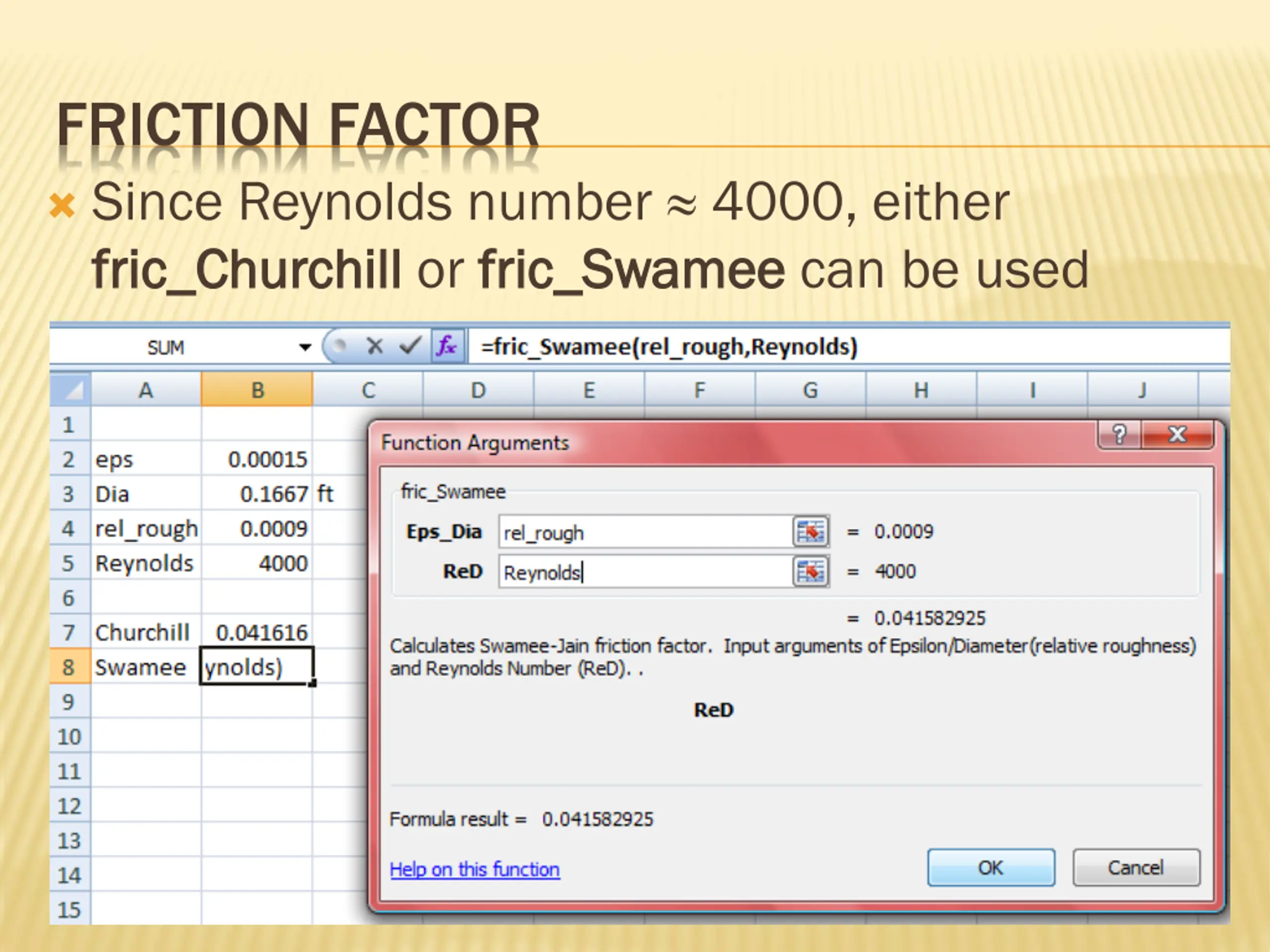Select column J header
Viewport: 1270px width, 952px height.
click(x=1143, y=390)
